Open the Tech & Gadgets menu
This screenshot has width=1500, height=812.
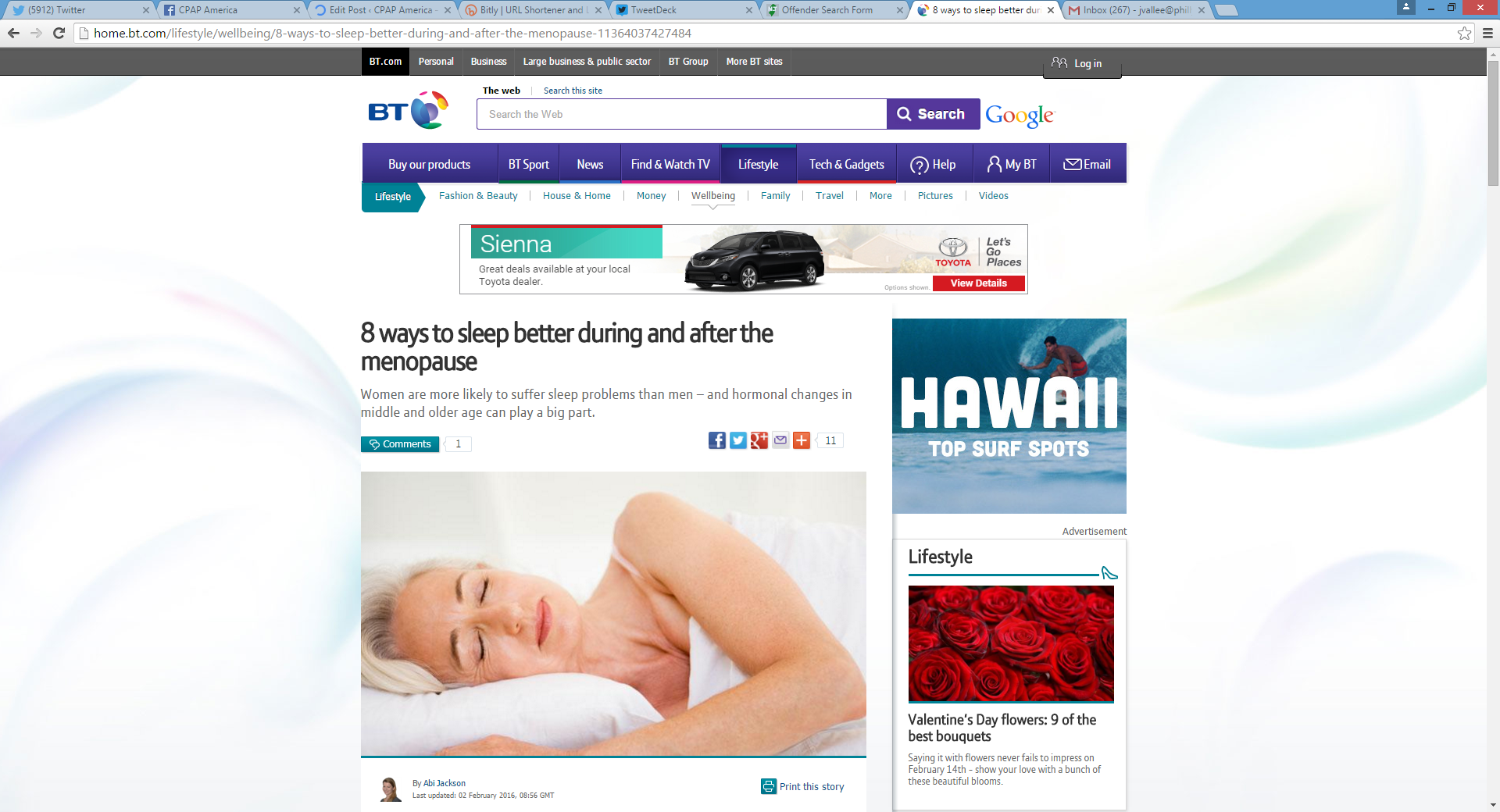pos(847,164)
